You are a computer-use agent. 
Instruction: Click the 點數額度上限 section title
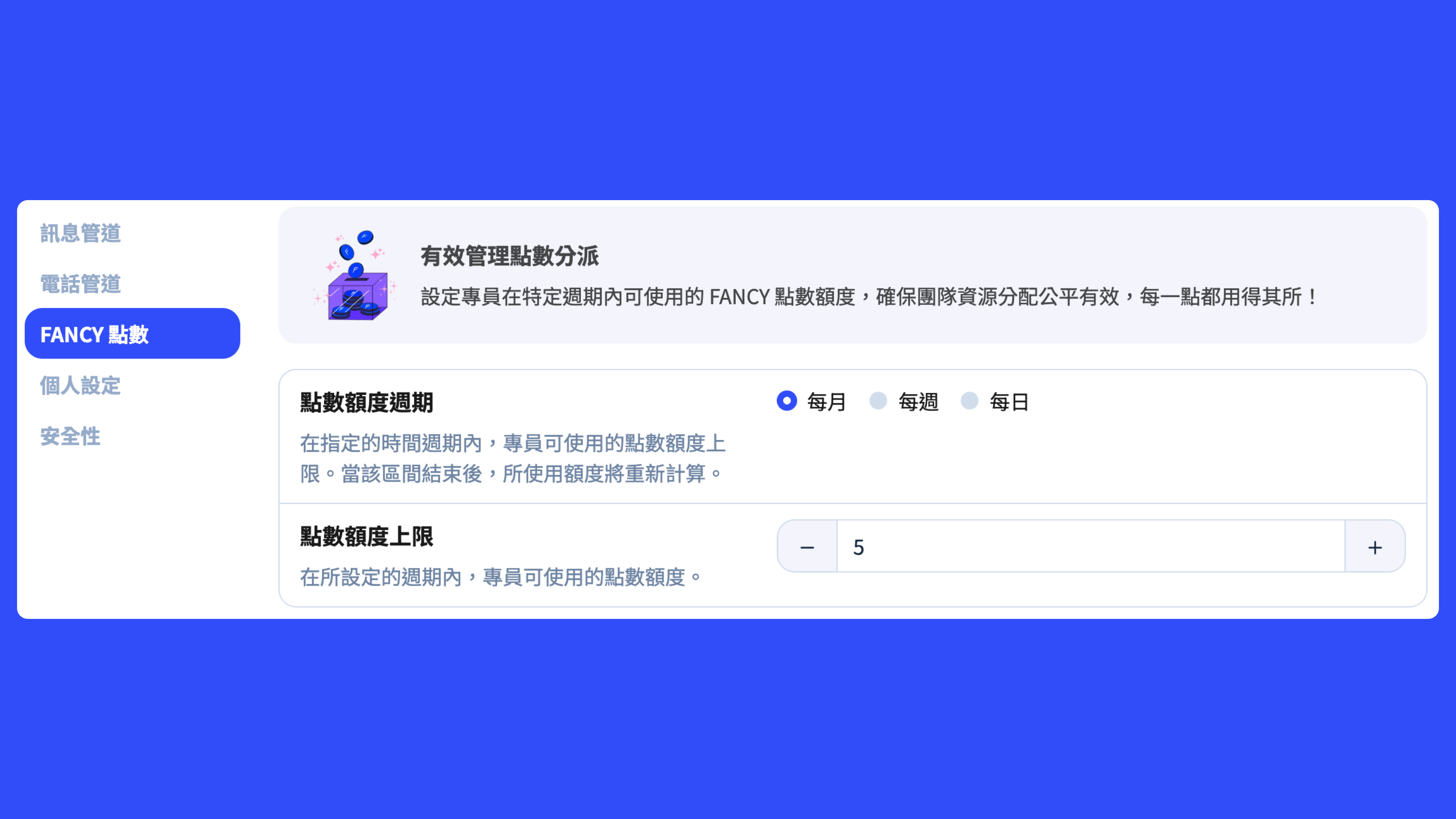(x=366, y=536)
